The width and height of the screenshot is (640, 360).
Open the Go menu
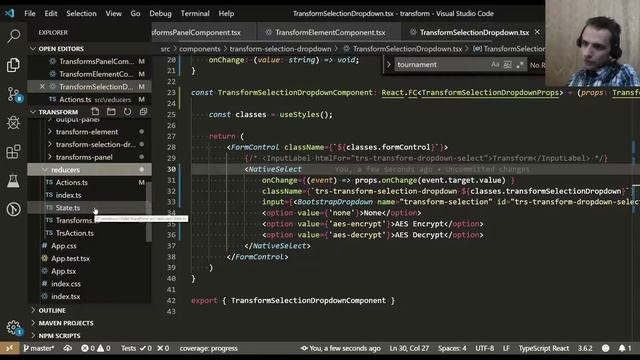click(135, 13)
